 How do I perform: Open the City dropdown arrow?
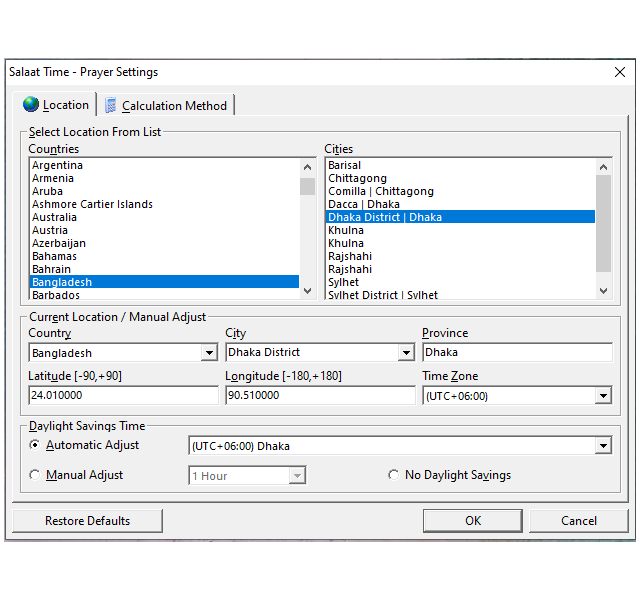point(406,353)
